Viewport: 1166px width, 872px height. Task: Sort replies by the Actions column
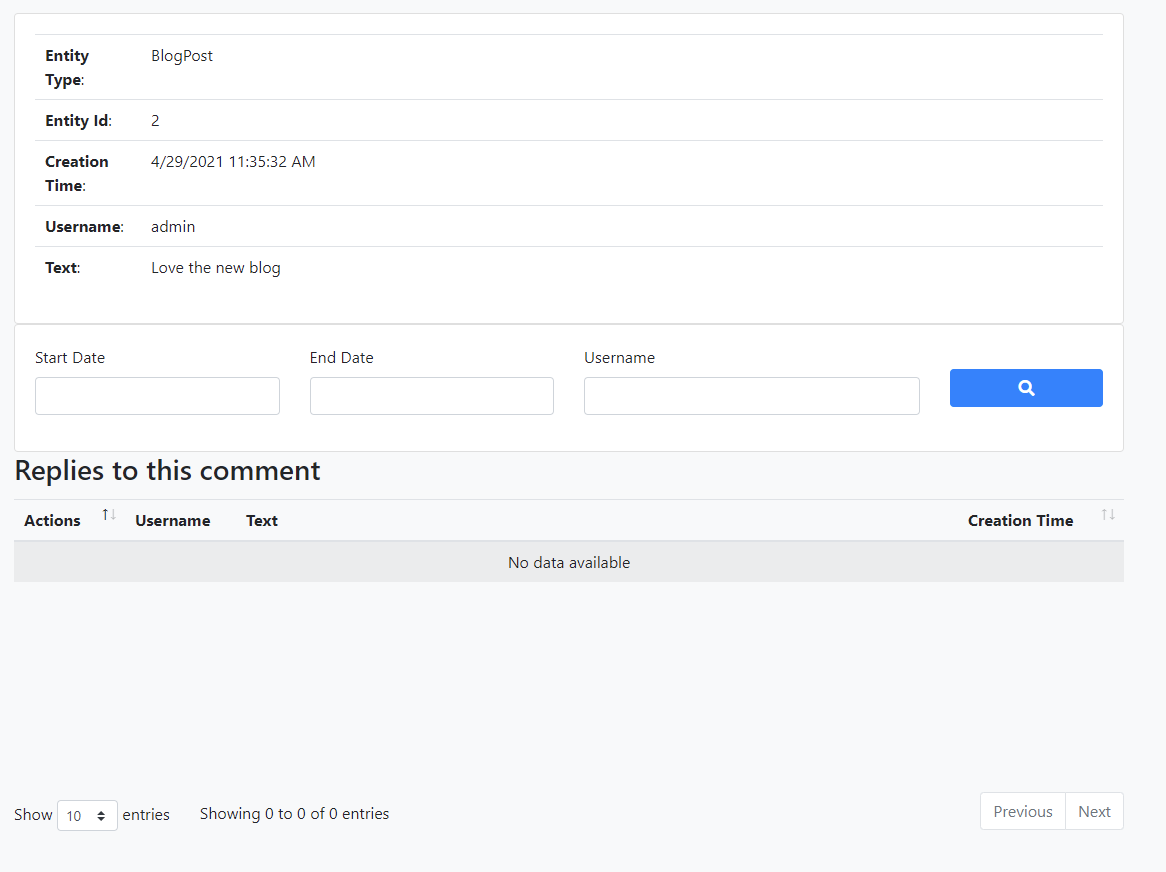pyautogui.click(x=52, y=520)
